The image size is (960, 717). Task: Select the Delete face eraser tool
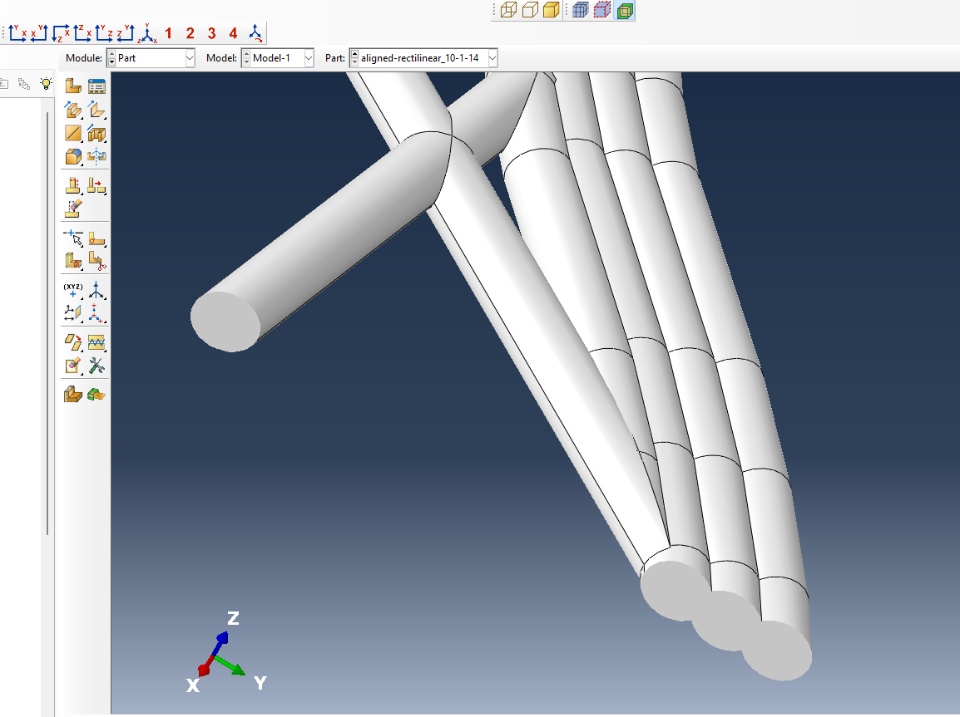[x=73, y=366]
